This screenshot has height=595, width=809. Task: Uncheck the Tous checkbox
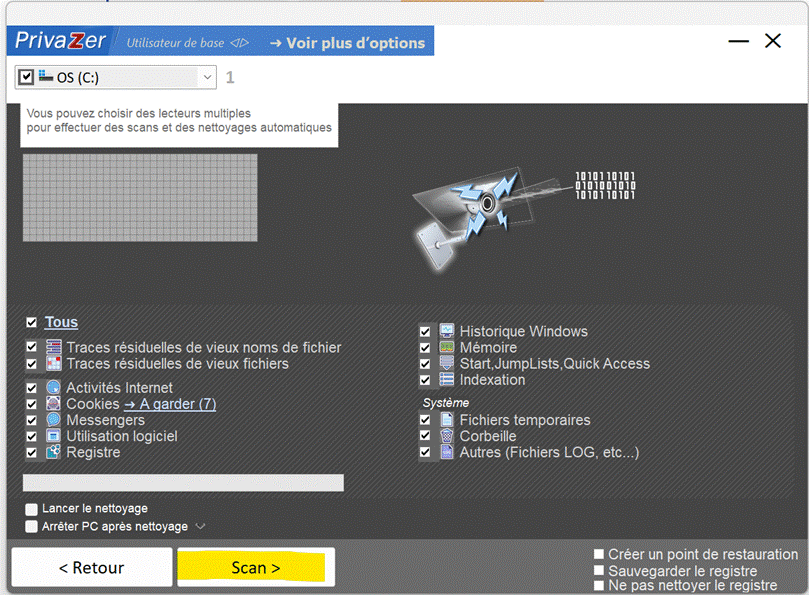(x=31, y=323)
